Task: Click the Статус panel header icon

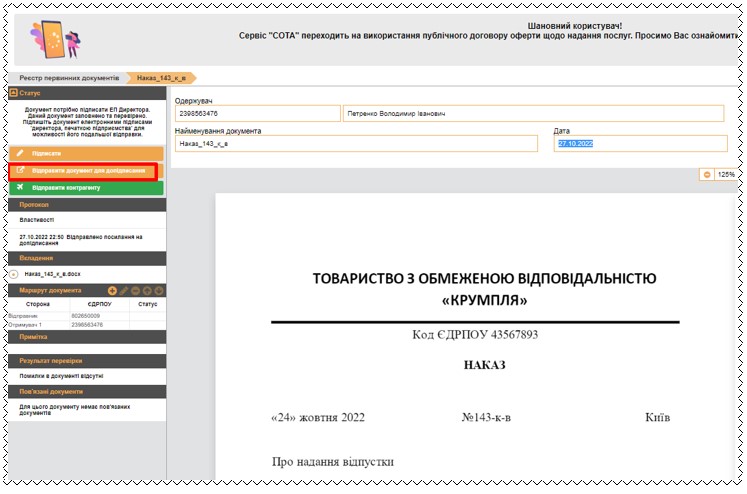Action: tap(14, 92)
